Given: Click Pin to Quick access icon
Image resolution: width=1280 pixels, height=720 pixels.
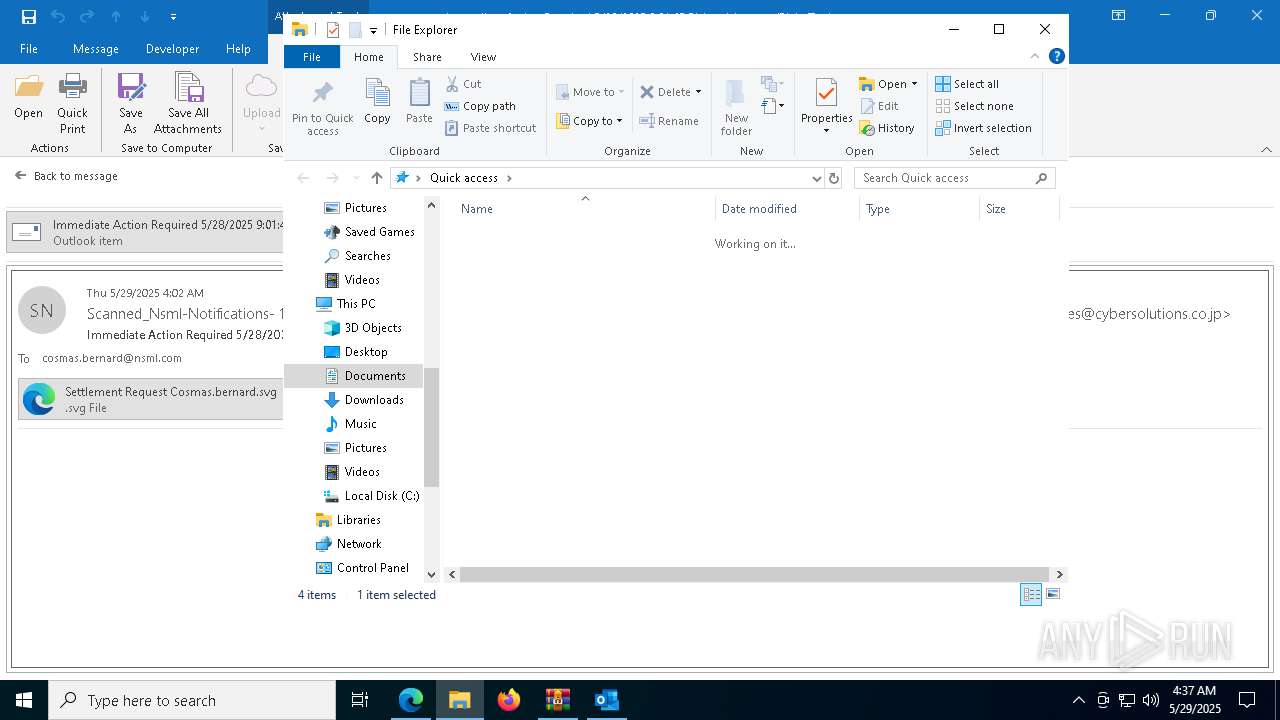Looking at the screenshot, I should tap(323, 108).
